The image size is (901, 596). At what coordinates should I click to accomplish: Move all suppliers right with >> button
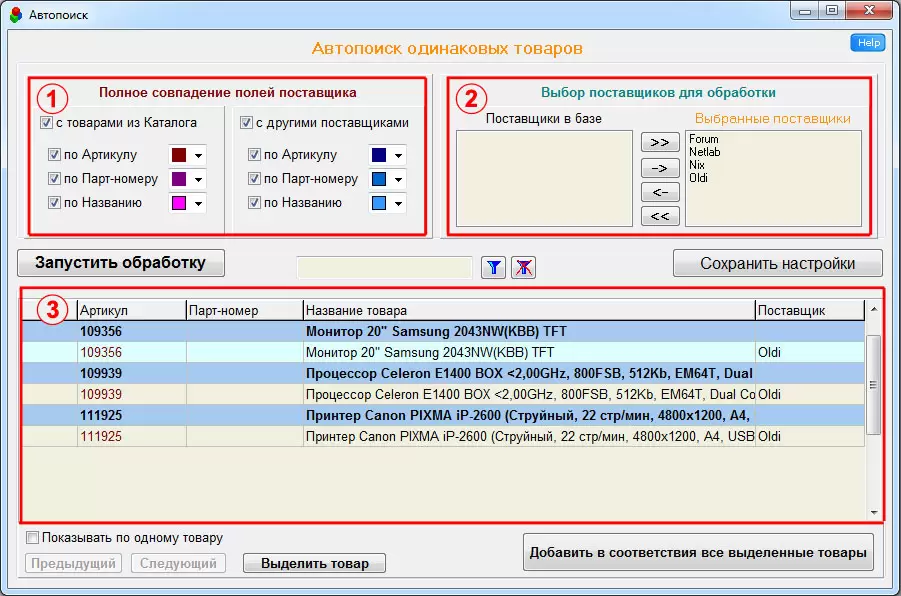point(659,142)
